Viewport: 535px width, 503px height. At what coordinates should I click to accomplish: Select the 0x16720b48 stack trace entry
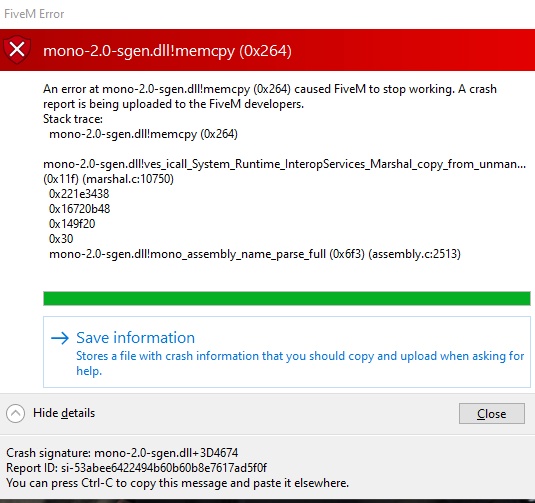click(79, 209)
